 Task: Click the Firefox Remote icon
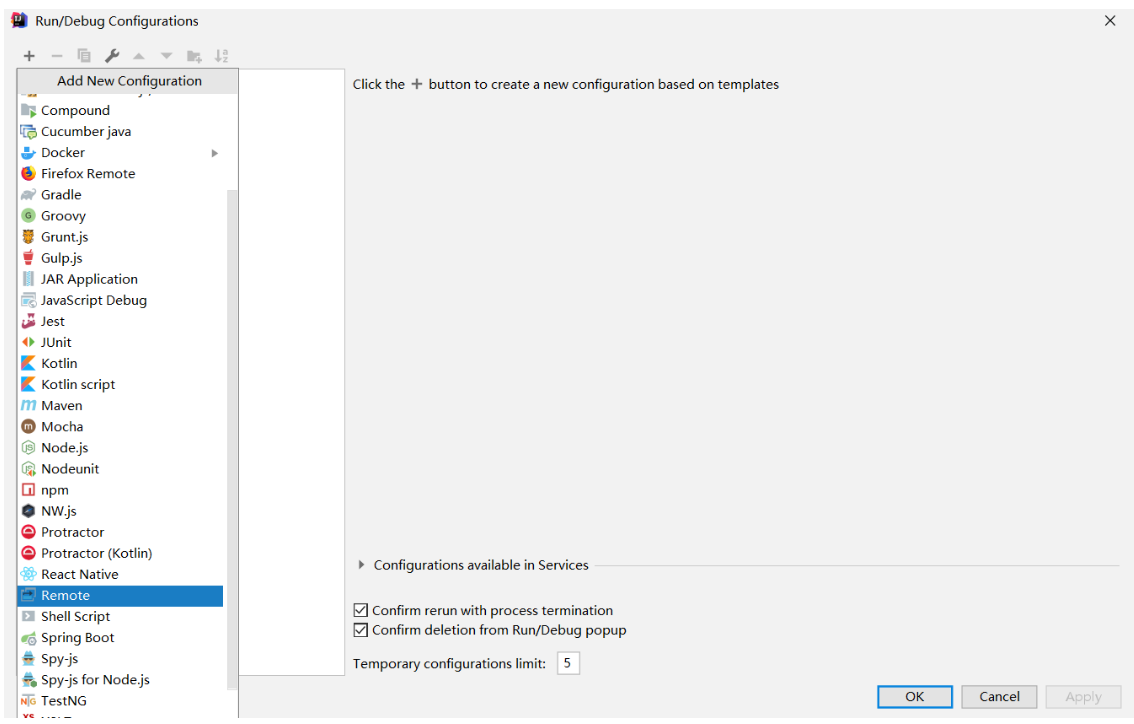[x=28, y=174]
